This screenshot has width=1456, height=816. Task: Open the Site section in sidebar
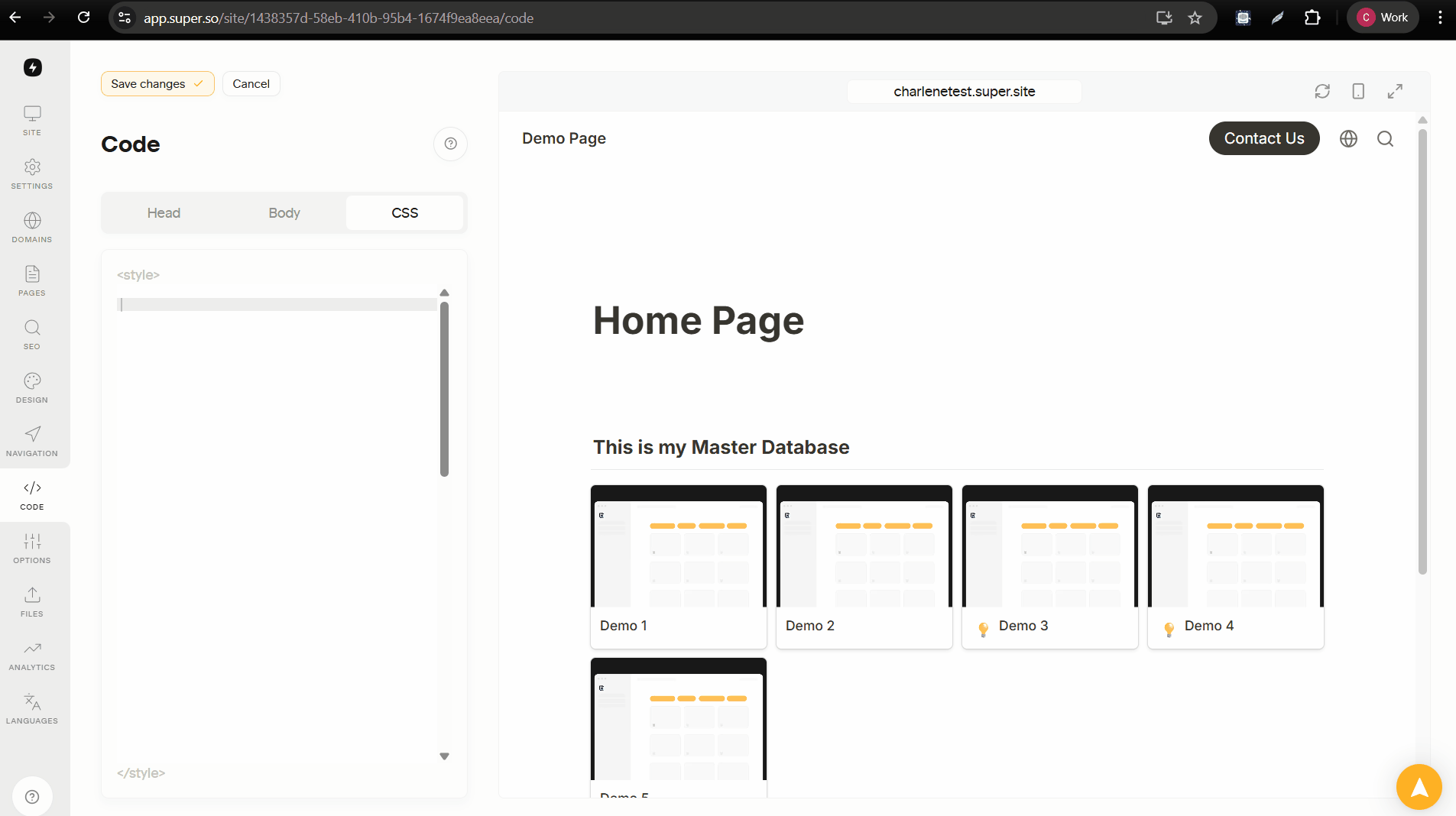pyautogui.click(x=32, y=121)
